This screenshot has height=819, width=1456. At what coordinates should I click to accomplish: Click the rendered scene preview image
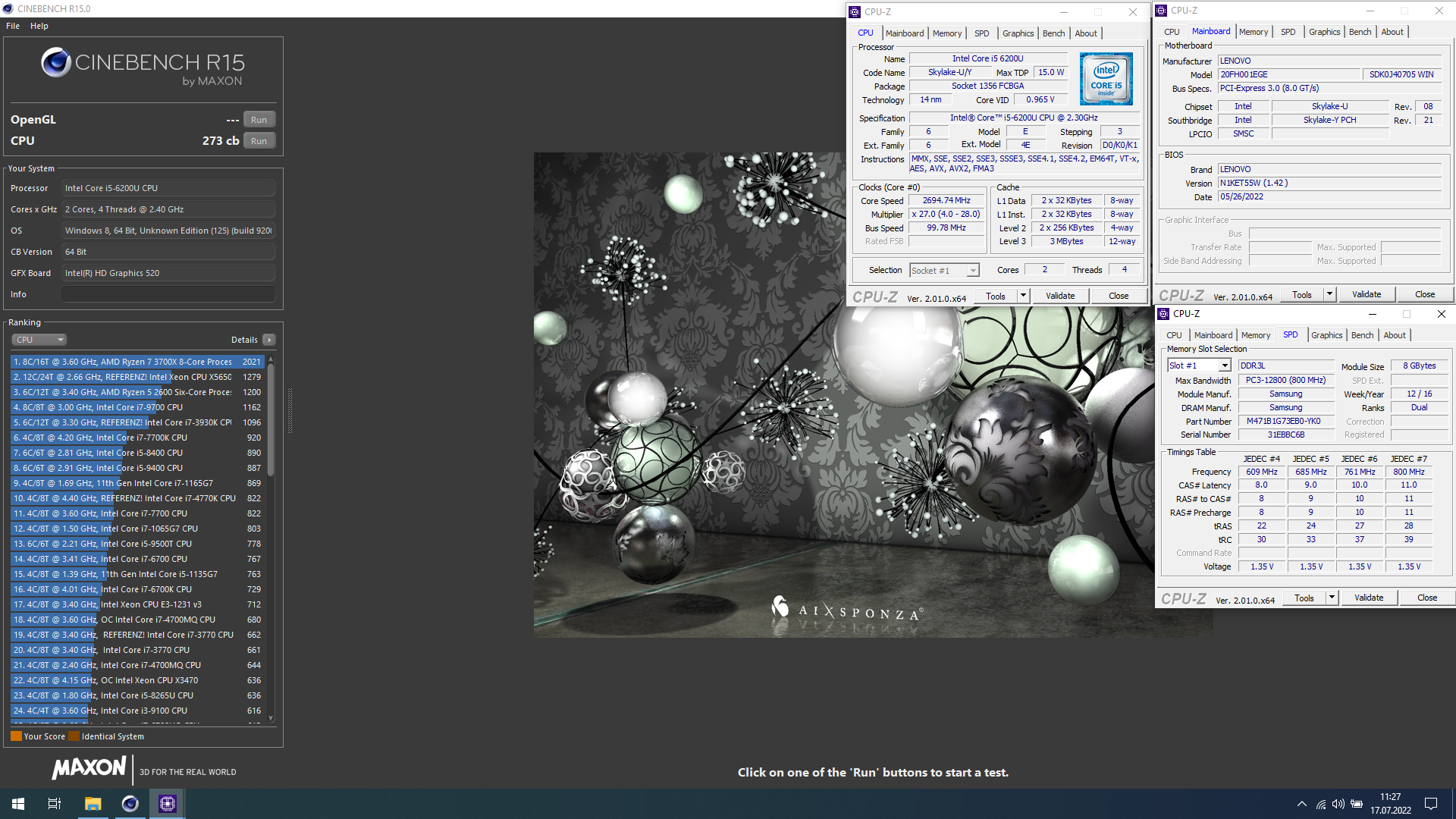874,395
